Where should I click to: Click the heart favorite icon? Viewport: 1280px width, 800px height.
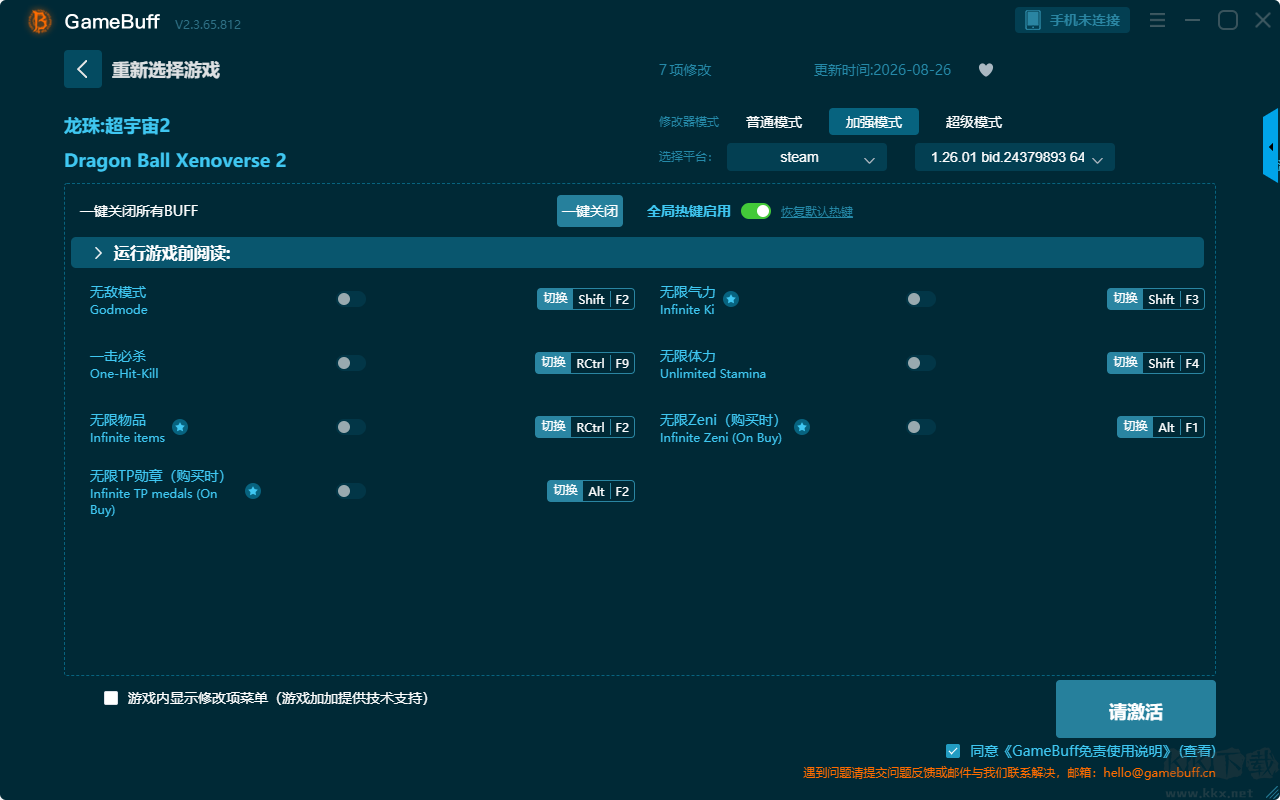coord(986,70)
